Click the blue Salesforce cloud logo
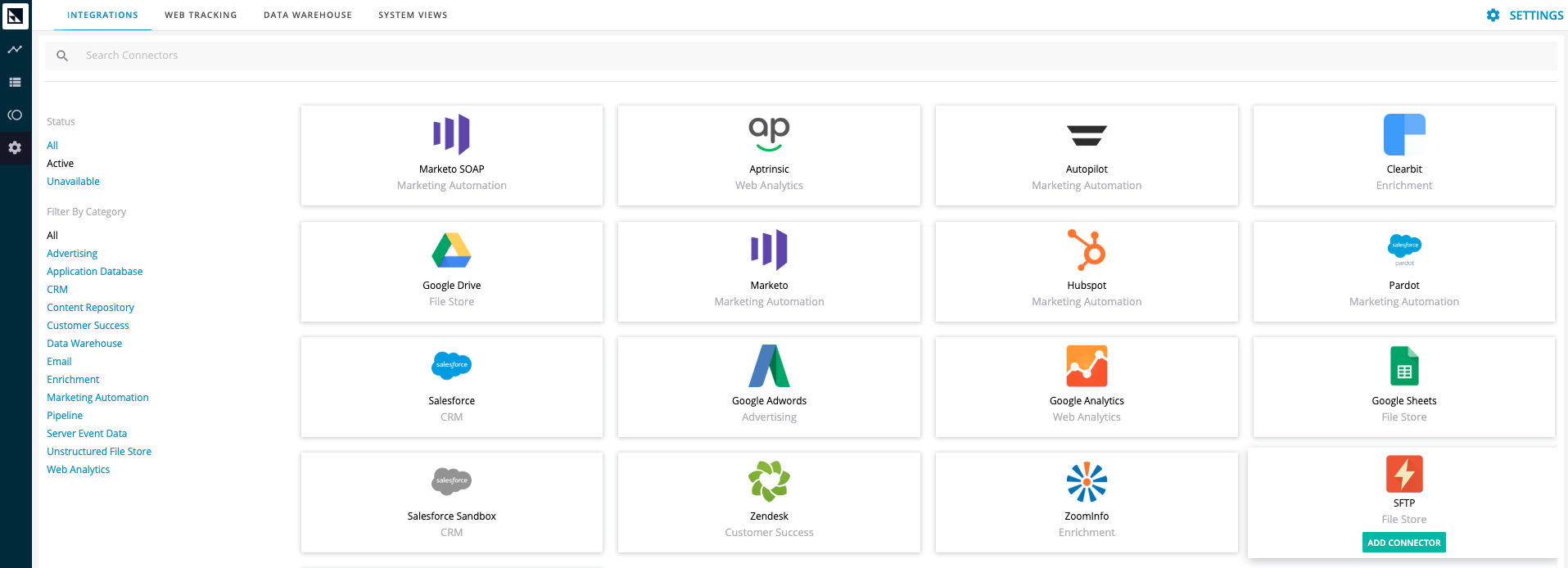This screenshot has width=1568, height=568. coord(451,365)
